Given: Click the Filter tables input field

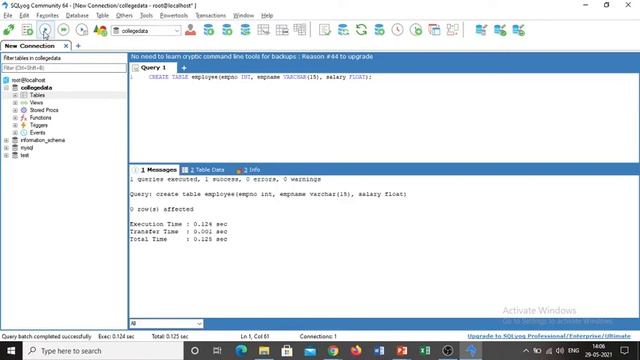Looking at the screenshot, I should tap(64, 68).
